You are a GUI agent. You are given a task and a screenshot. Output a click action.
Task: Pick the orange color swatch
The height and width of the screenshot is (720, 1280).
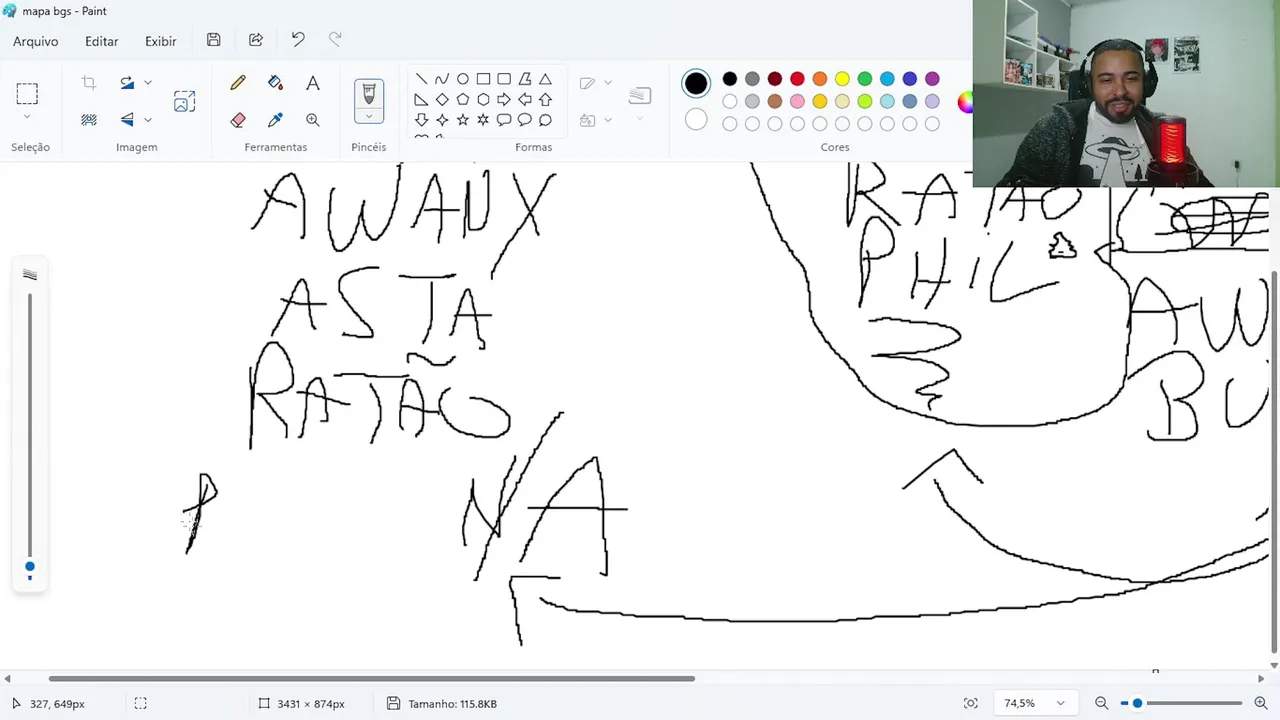tap(820, 79)
